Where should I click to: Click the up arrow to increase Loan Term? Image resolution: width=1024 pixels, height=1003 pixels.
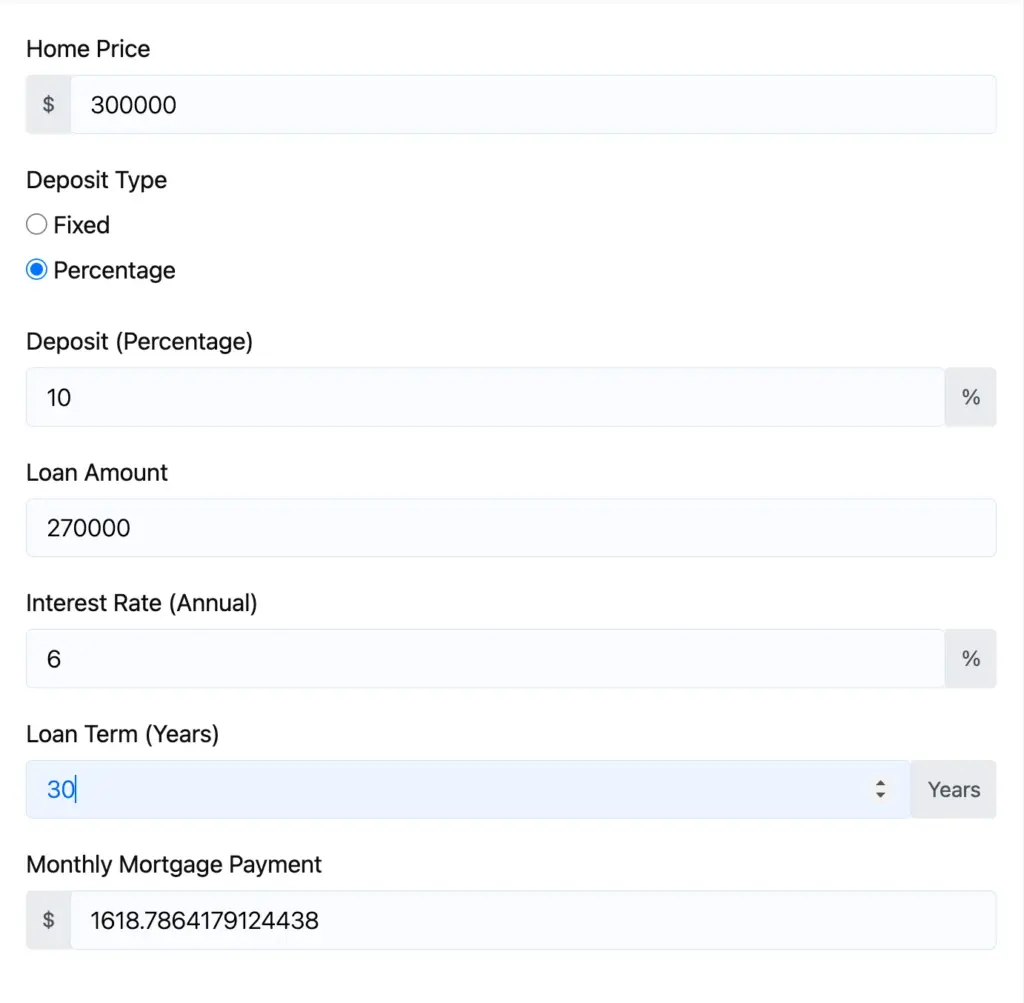pos(880,783)
